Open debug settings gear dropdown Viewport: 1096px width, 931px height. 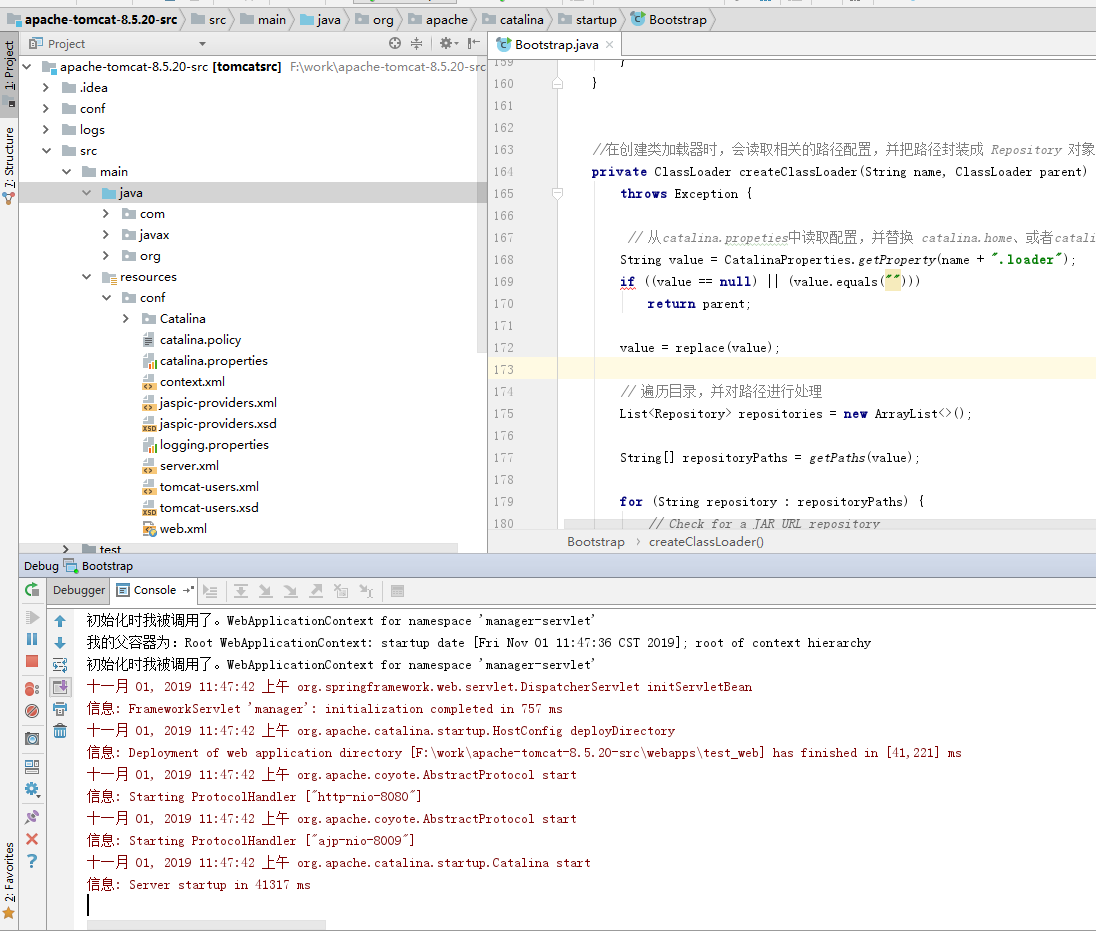point(32,789)
